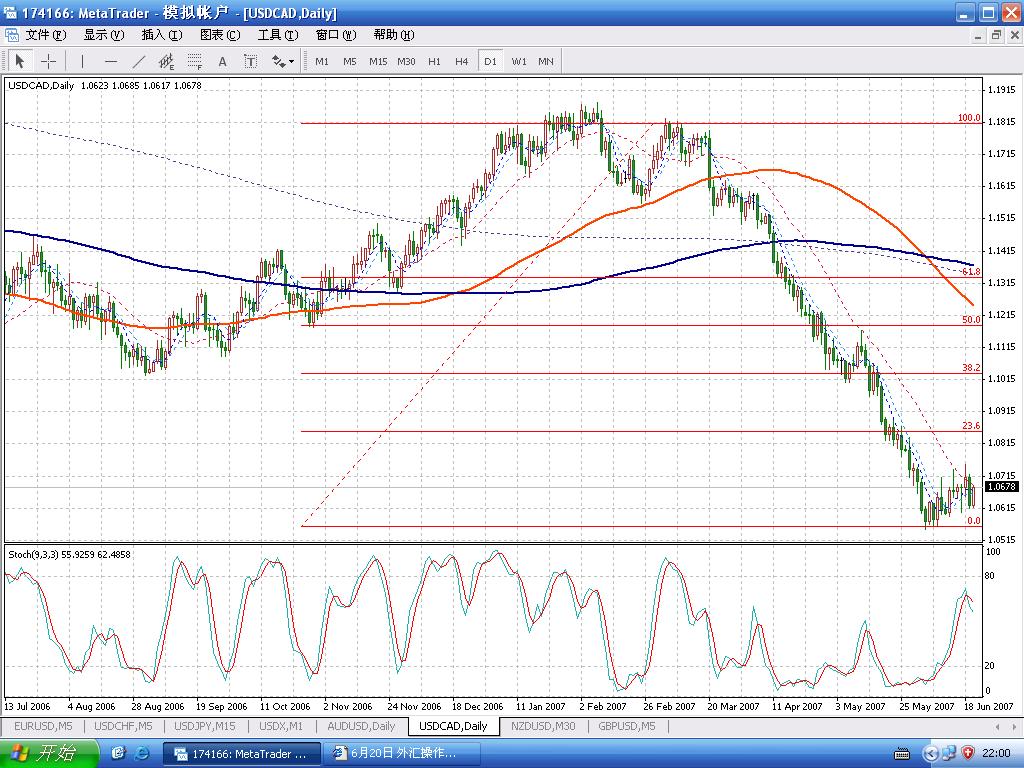The width and height of the screenshot is (1024, 768).
Task: Open the 插入 (Insert) menu
Action: 161,34
